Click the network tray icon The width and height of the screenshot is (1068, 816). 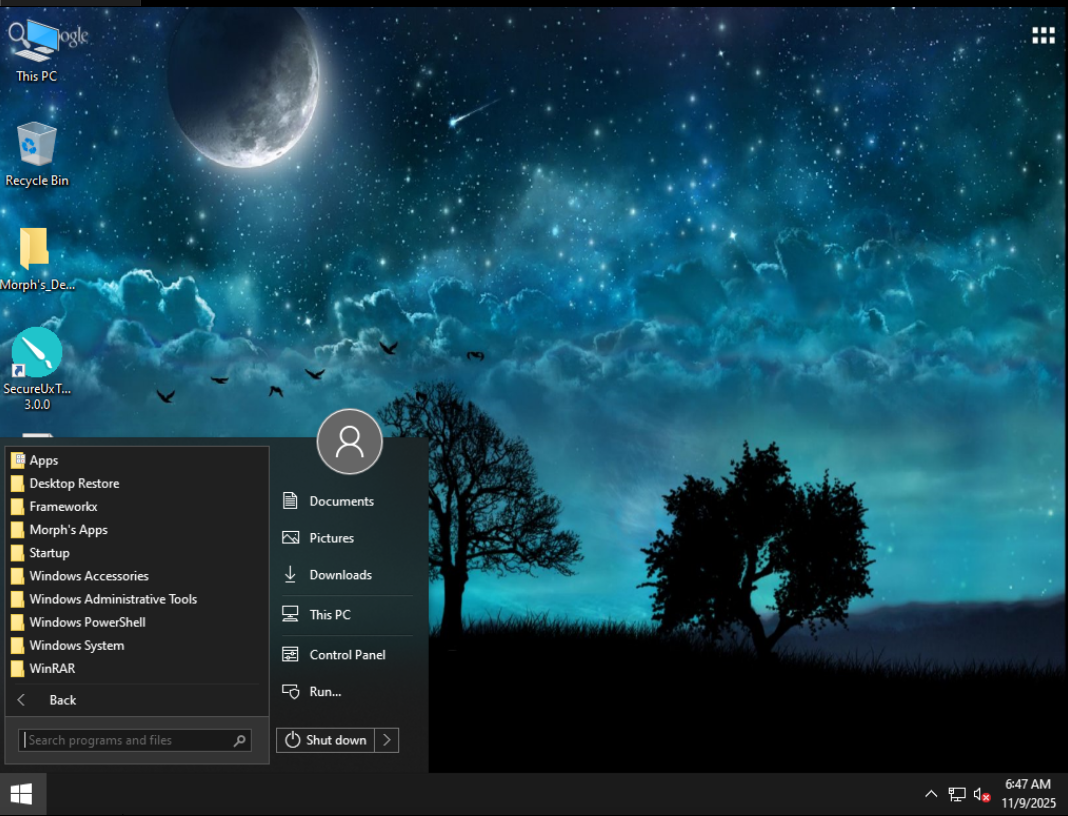pos(957,794)
